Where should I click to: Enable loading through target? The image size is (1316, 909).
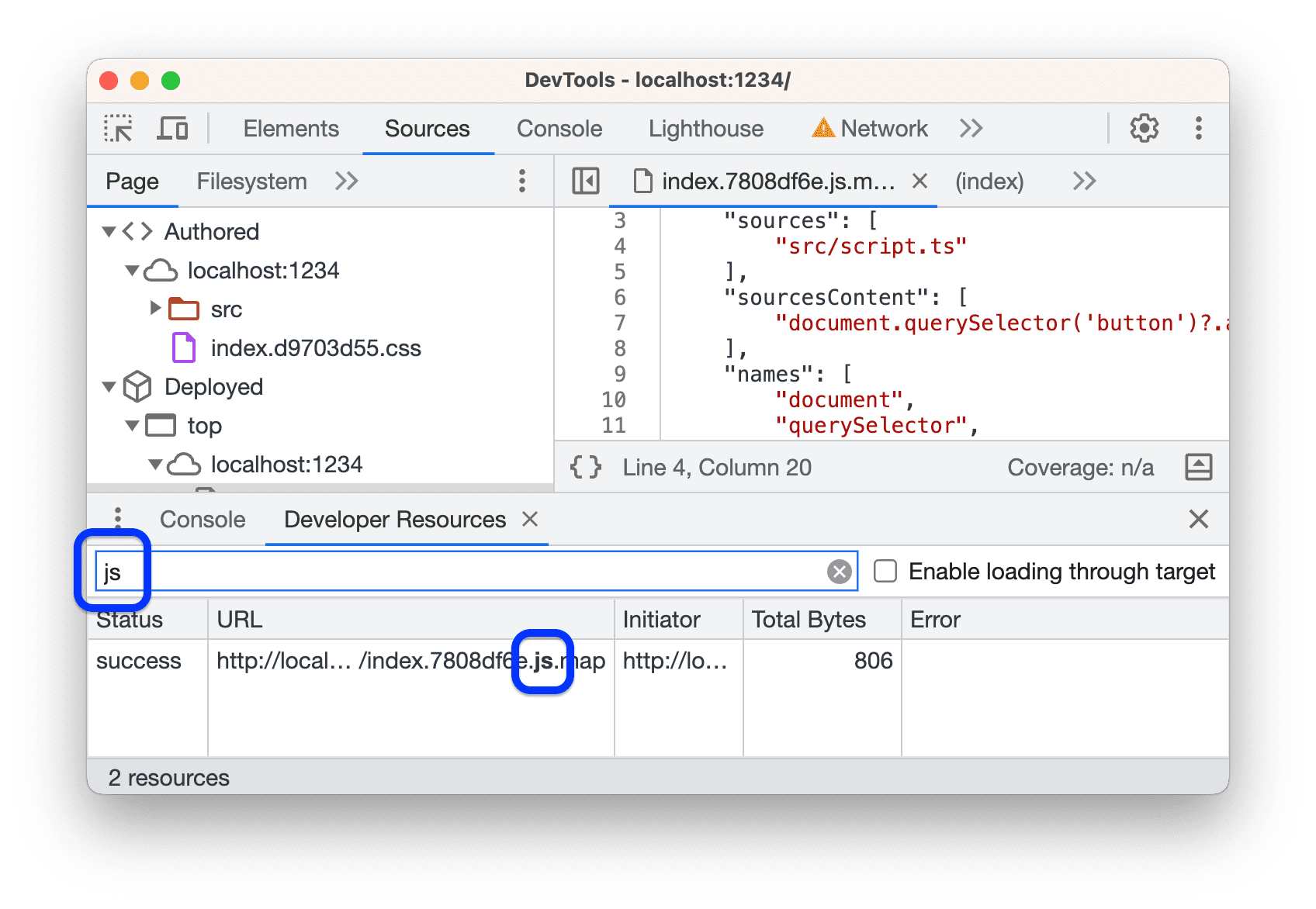pyautogui.click(x=885, y=571)
